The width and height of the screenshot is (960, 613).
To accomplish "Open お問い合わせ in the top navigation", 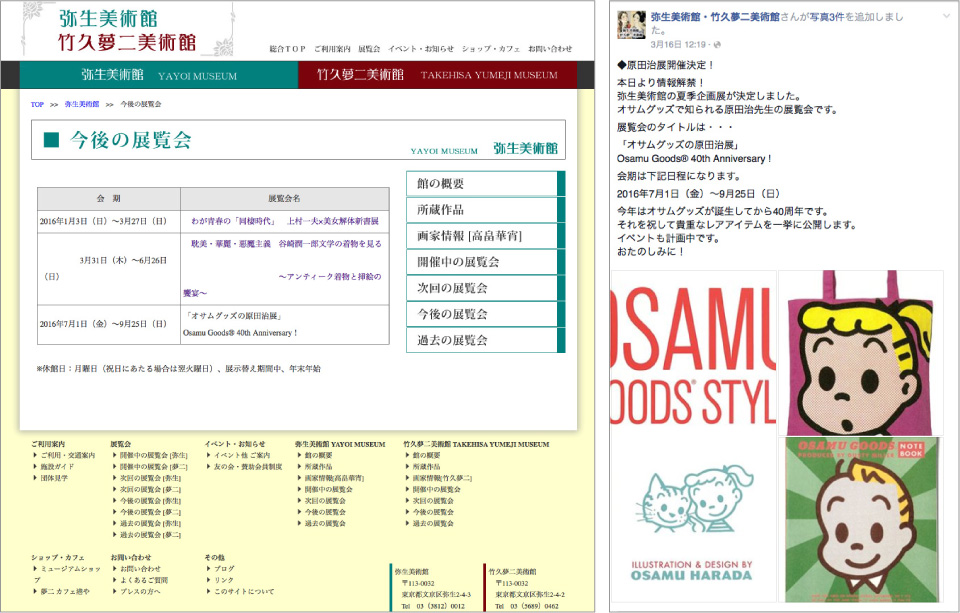I will click(550, 48).
